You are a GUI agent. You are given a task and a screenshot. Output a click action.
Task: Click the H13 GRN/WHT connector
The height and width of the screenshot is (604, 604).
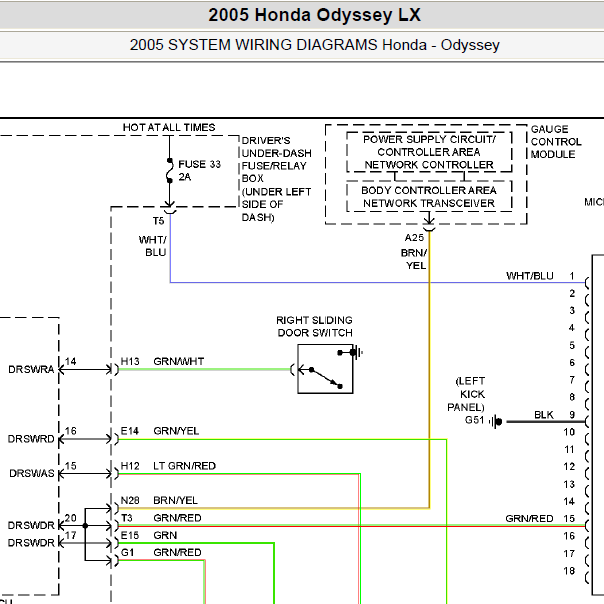(x=116, y=369)
